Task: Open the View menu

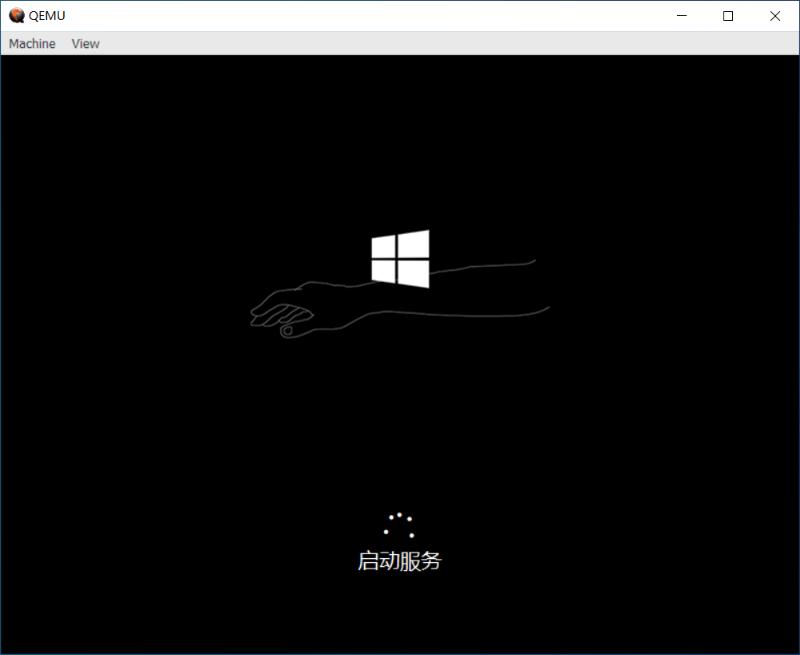Action: [85, 43]
